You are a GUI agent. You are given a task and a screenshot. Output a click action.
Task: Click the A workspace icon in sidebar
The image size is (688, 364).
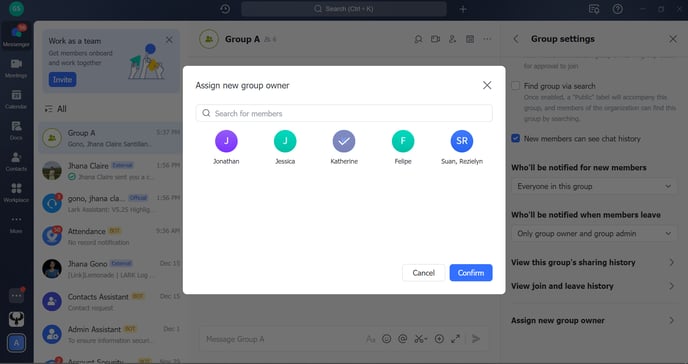tap(16, 343)
